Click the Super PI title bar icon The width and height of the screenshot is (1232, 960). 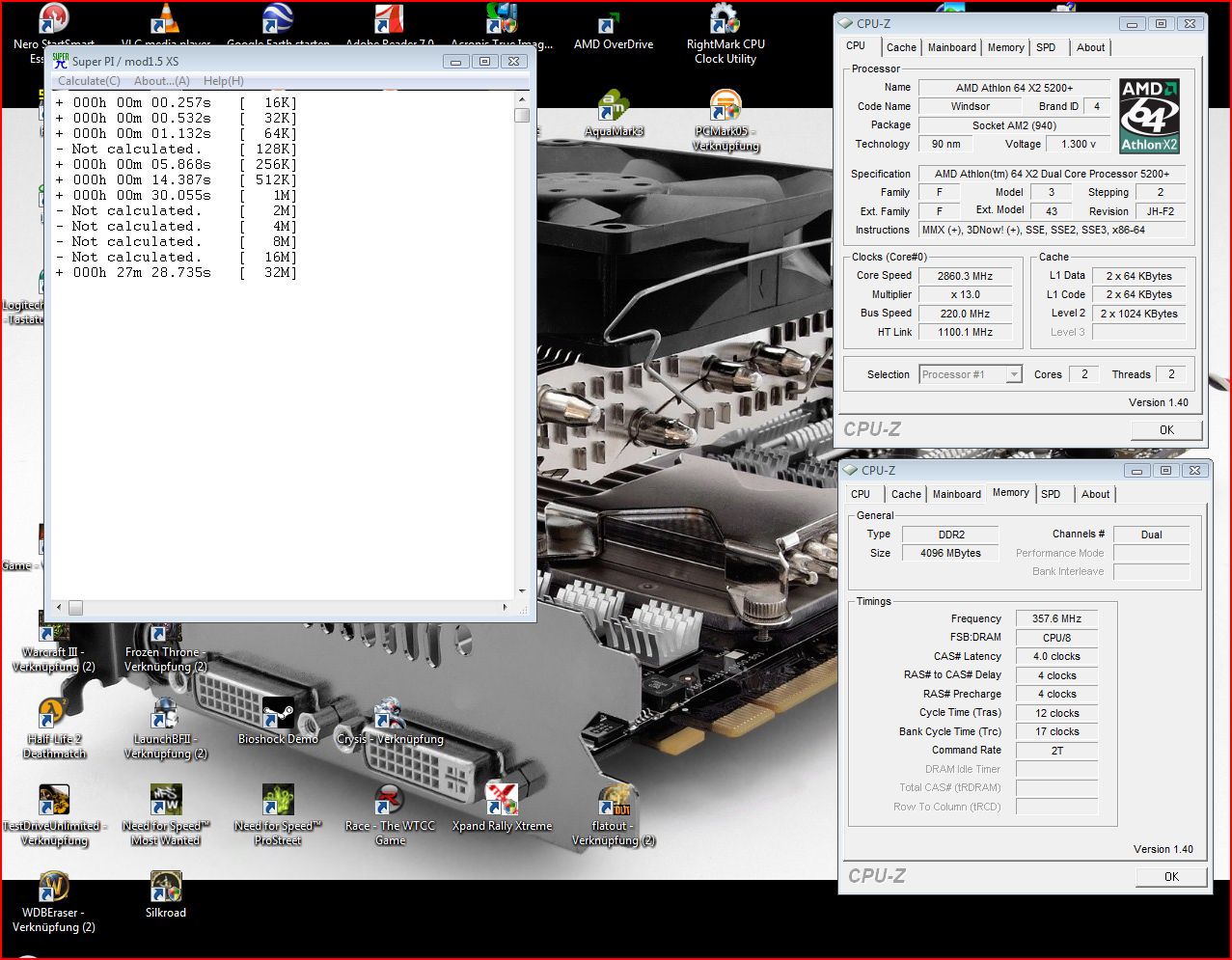[61, 61]
